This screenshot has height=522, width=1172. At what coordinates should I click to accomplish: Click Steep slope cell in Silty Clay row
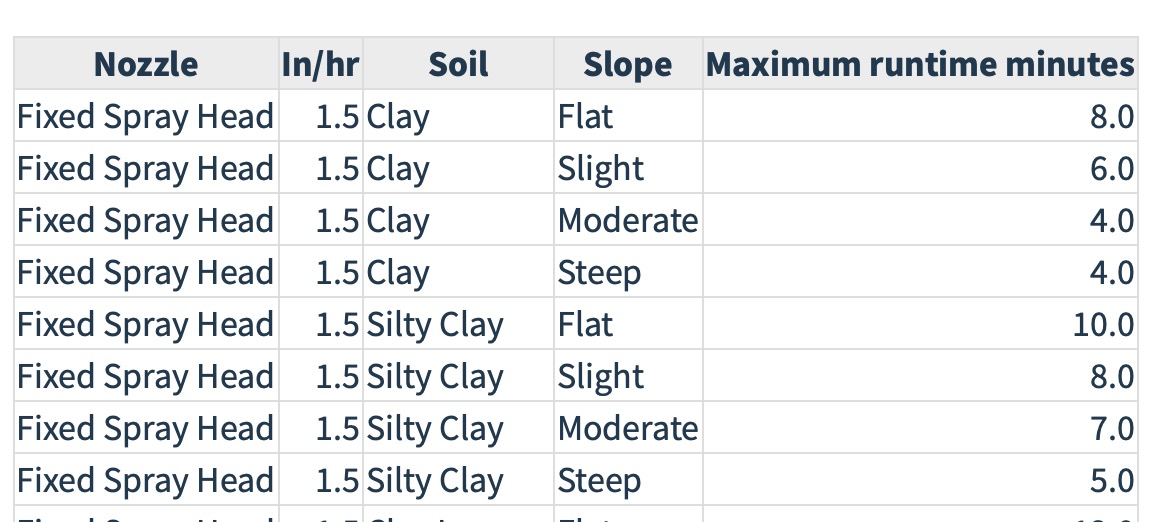pyautogui.click(x=628, y=480)
